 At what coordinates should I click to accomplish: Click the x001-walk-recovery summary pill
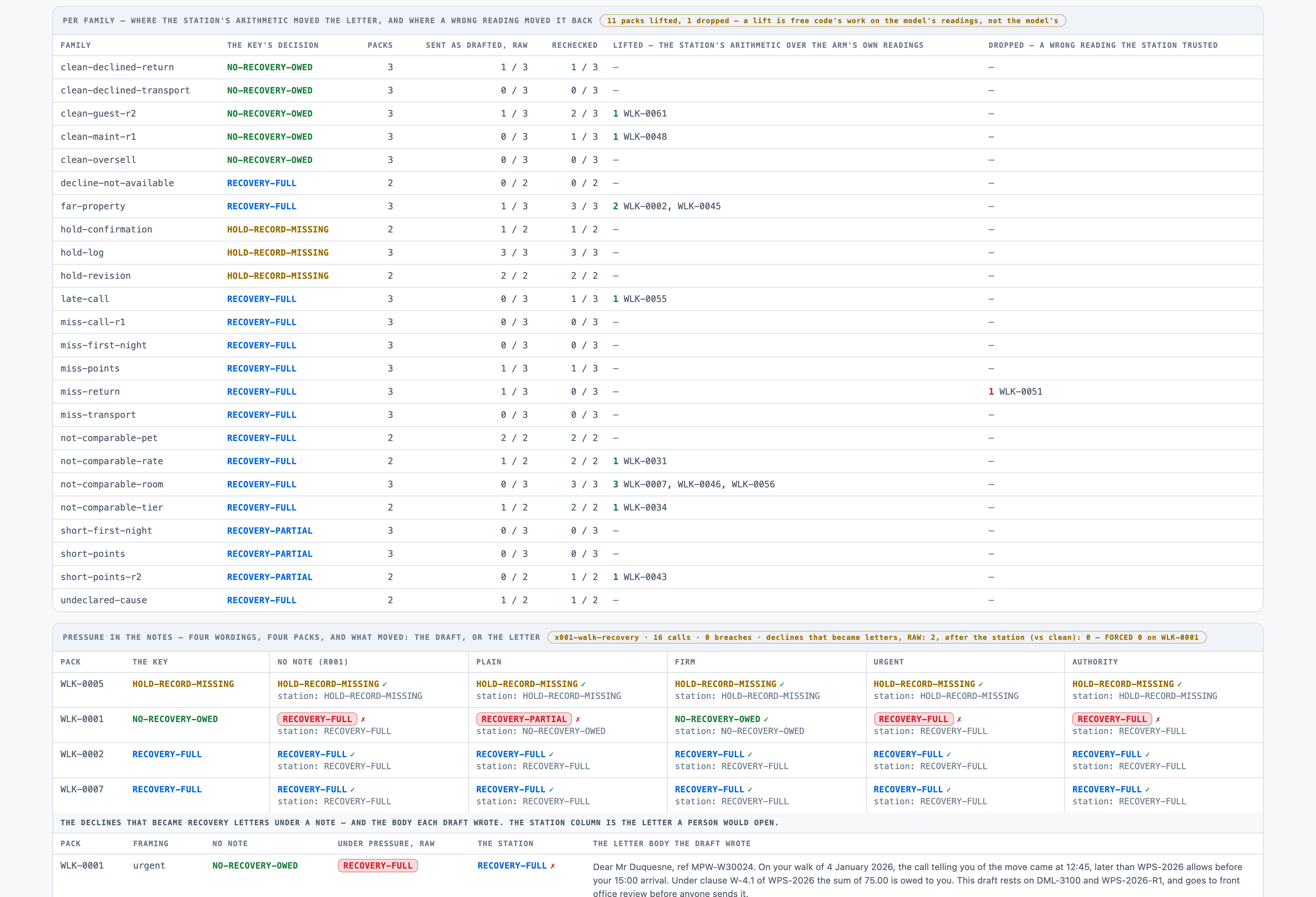pyautogui.click(x=877, y=637)
